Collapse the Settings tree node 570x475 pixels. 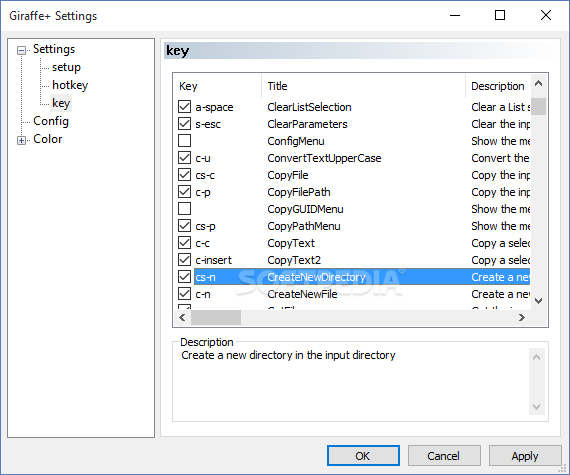[21, 50]
